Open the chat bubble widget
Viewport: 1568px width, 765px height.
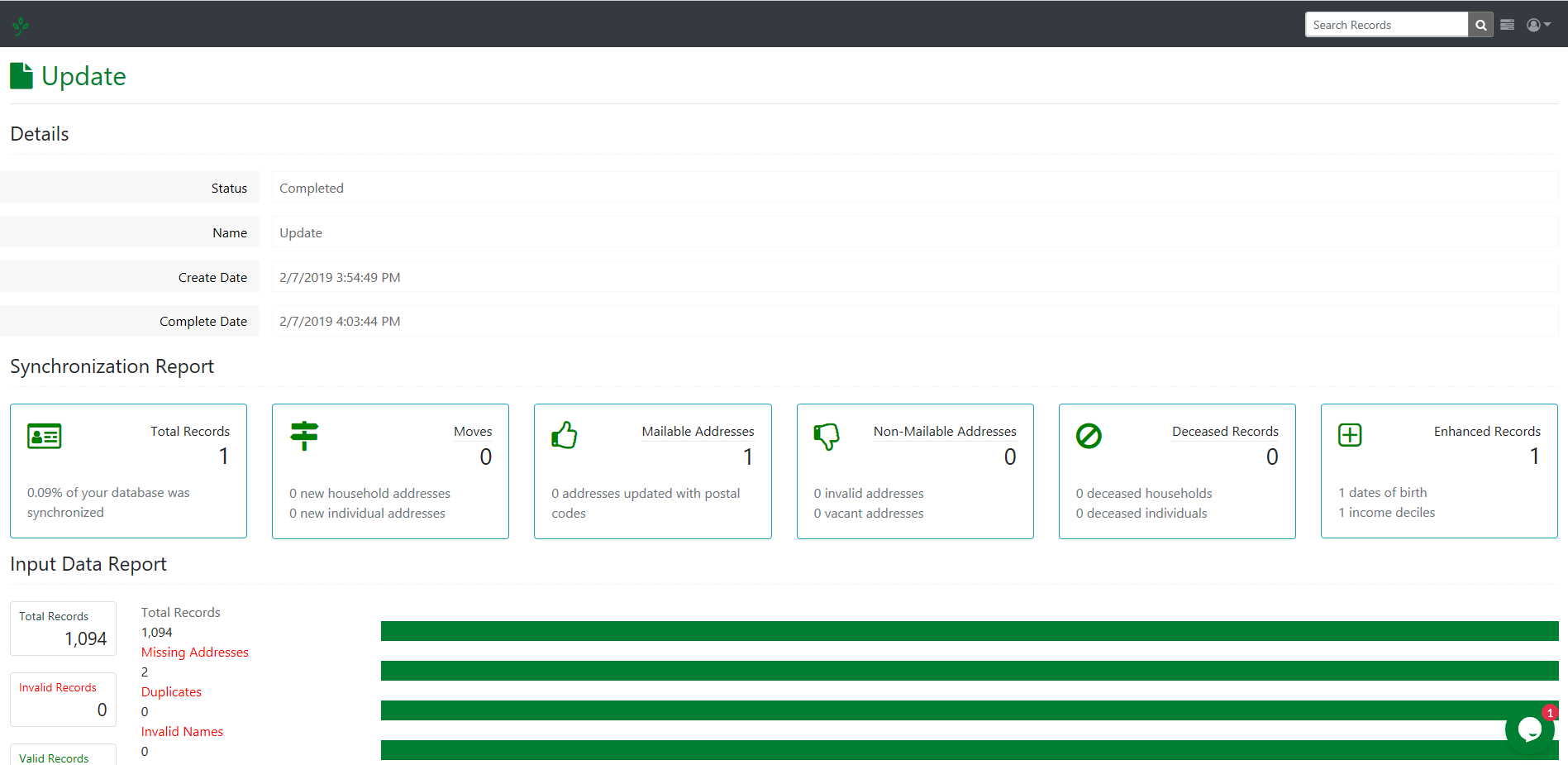[x=1529, y=729]
